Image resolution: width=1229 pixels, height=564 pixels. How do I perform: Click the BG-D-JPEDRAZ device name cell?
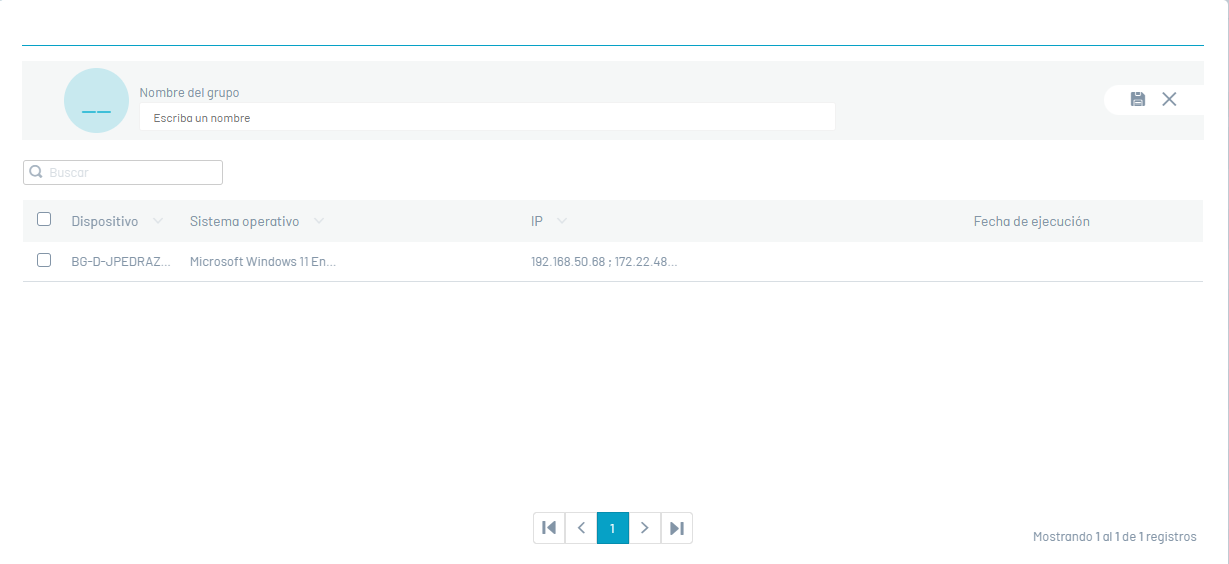coord(120,261)
